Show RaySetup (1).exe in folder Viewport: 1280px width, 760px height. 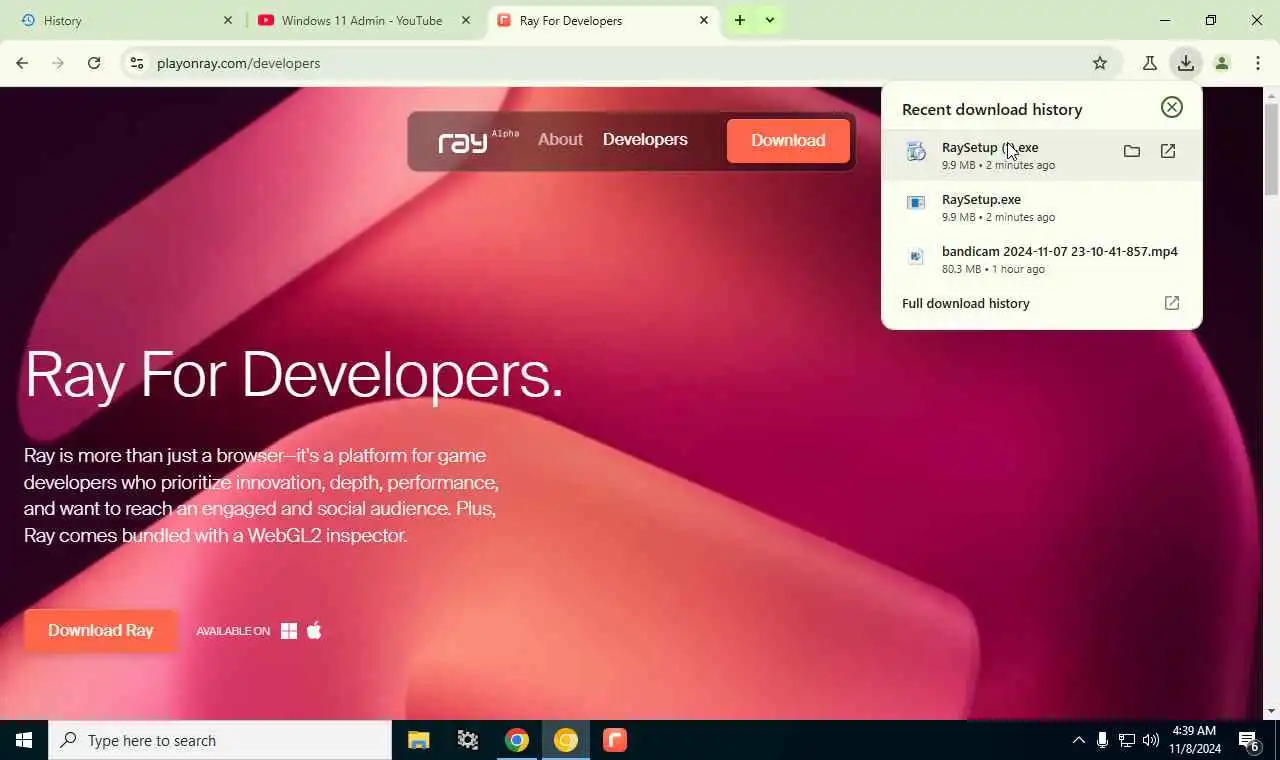click(x=1132, y=151)
